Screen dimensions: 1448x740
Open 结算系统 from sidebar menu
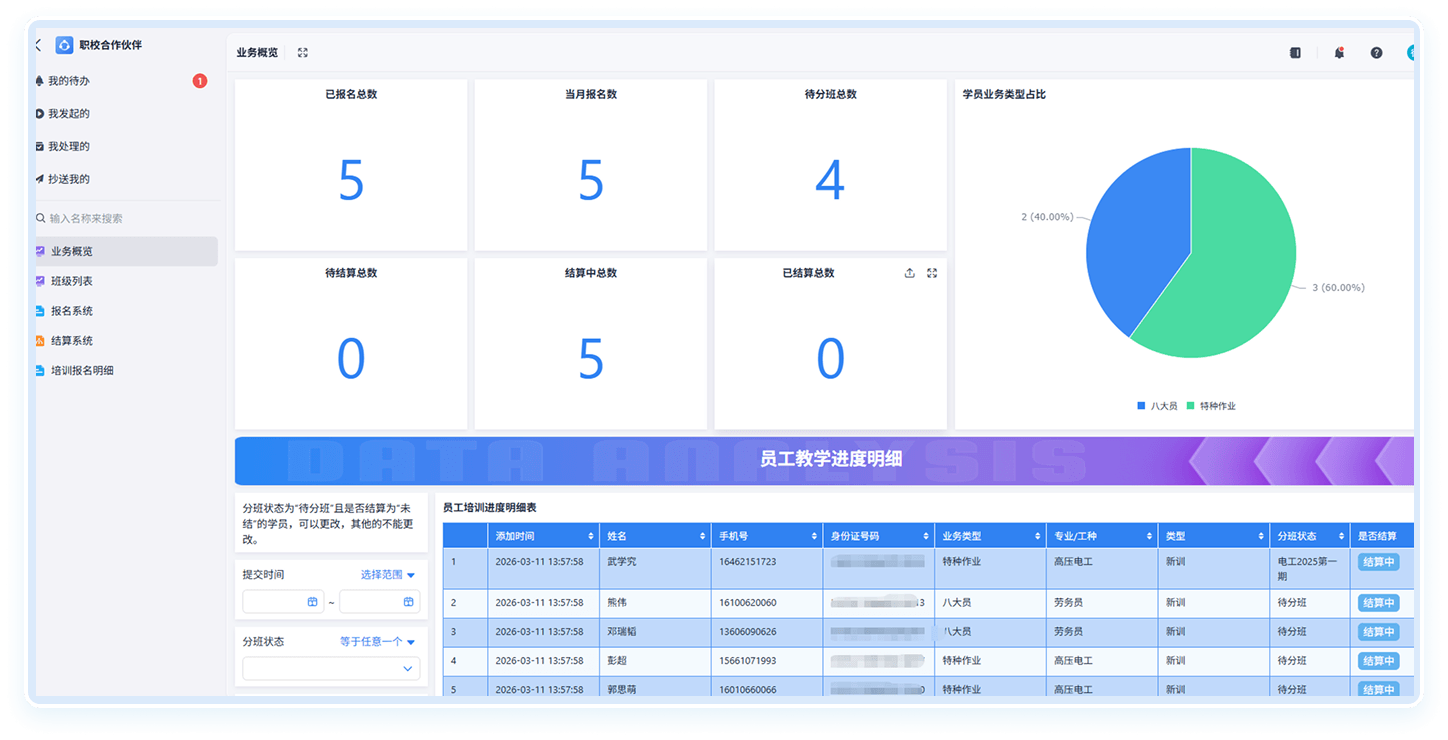coord(71,341)
